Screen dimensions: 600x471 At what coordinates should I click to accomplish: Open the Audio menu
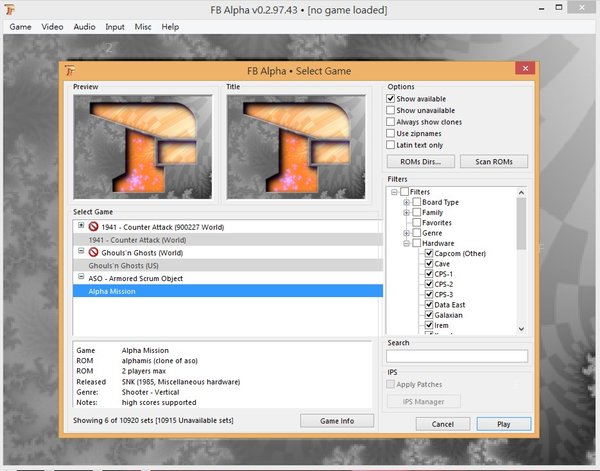pos(84,27)
